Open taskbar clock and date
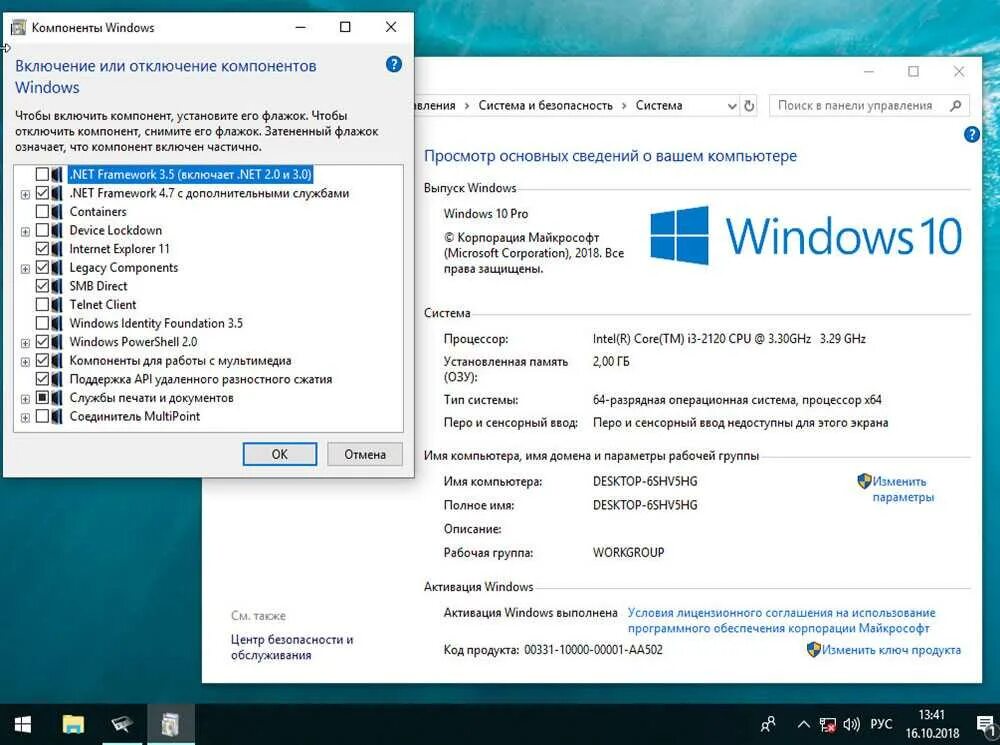Viewport: 1000px width, 745px height. [932, 724]
